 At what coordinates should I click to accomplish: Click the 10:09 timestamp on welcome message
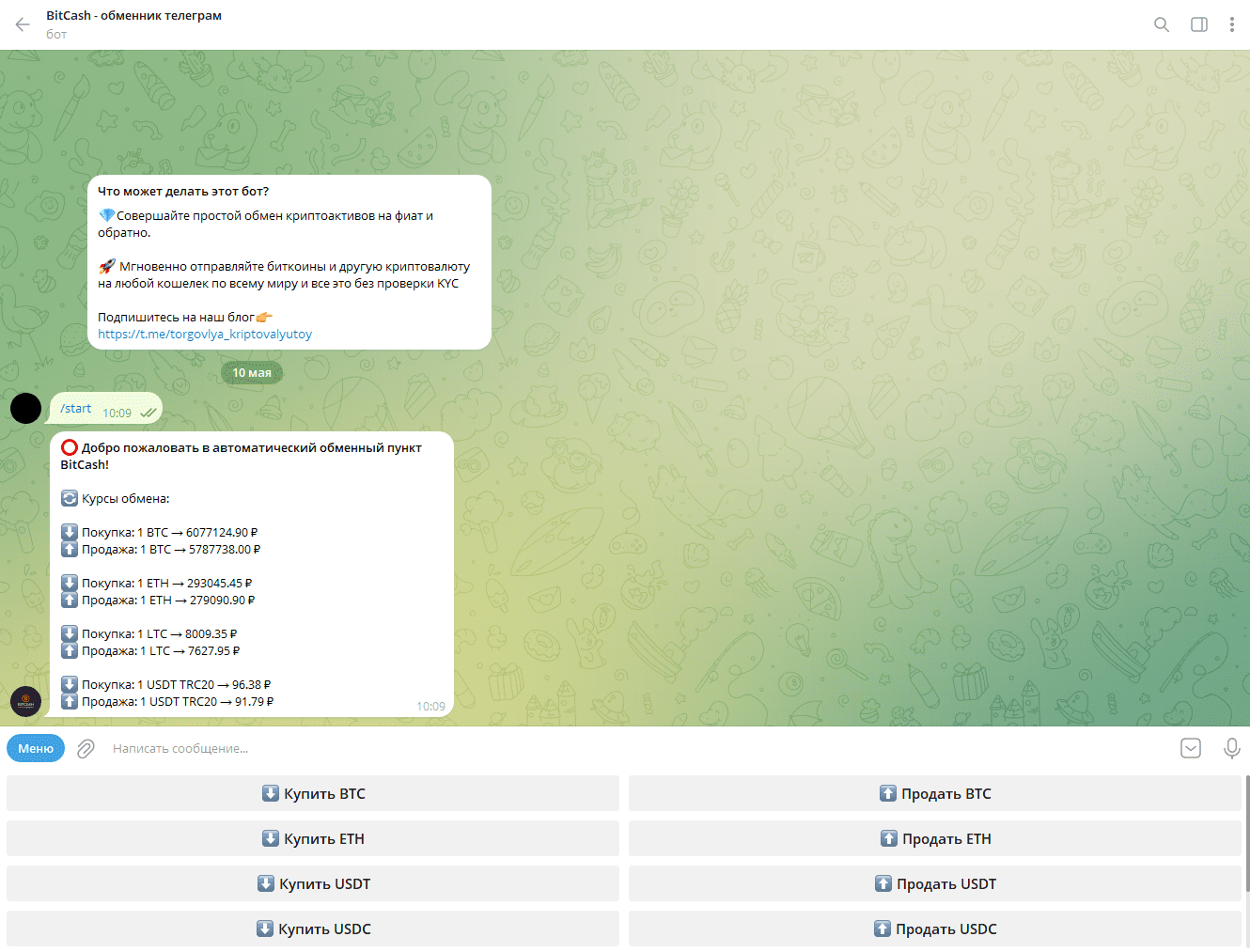pyautogui.click(x=430, y=706)
